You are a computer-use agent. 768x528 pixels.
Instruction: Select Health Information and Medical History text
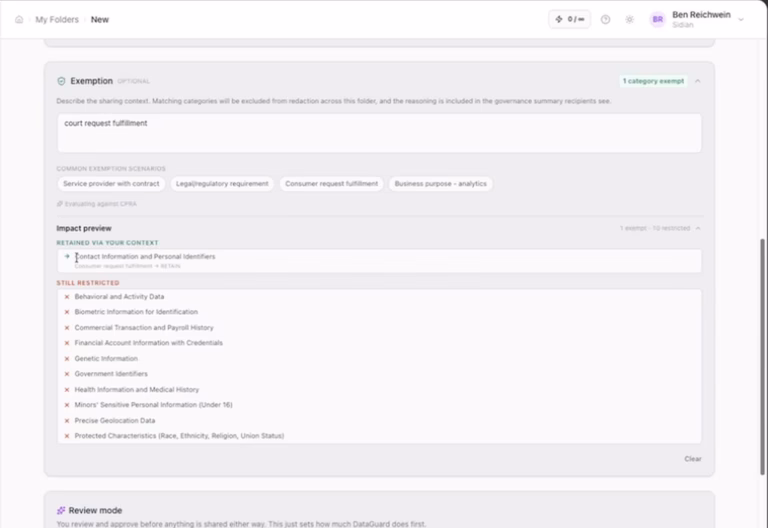(x=137, y=389)
